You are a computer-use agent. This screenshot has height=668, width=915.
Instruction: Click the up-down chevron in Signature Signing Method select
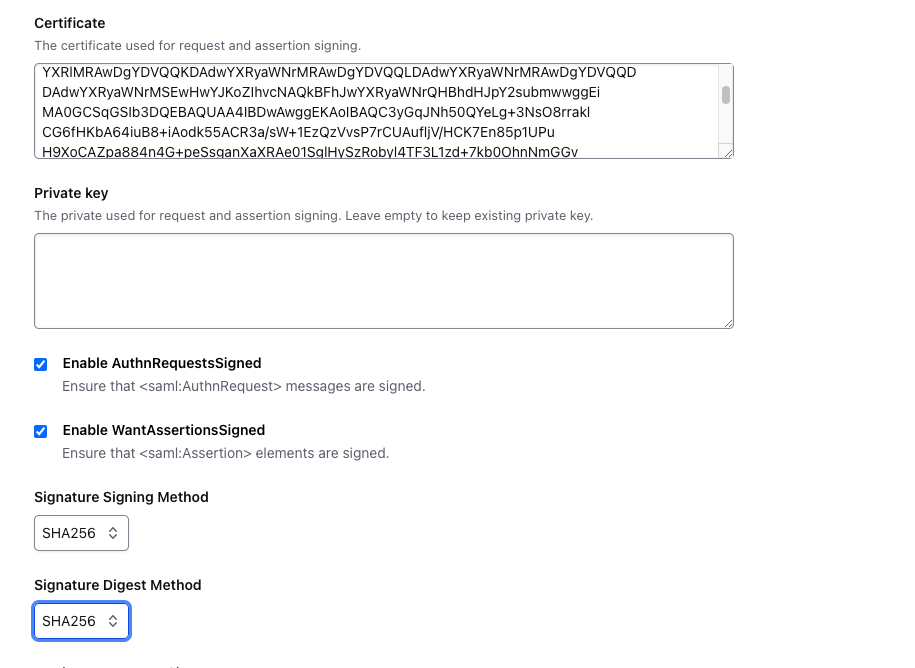point(113,534)
